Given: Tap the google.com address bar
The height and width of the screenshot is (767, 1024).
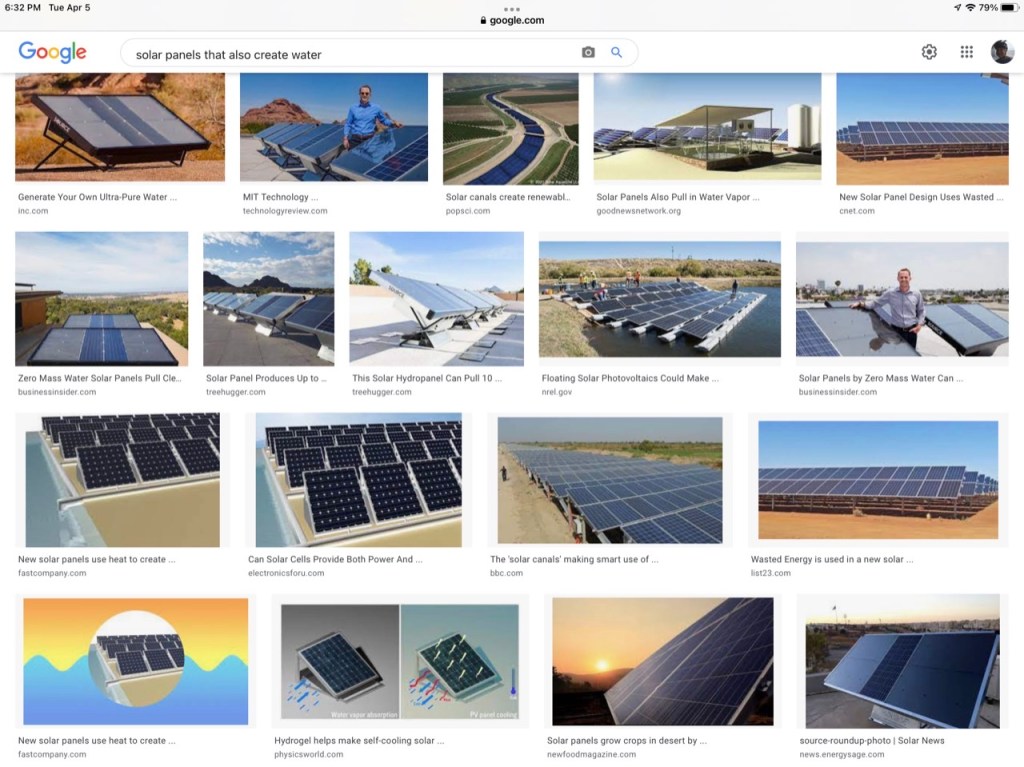Looking at the screenshot, I should click(512, 19).
